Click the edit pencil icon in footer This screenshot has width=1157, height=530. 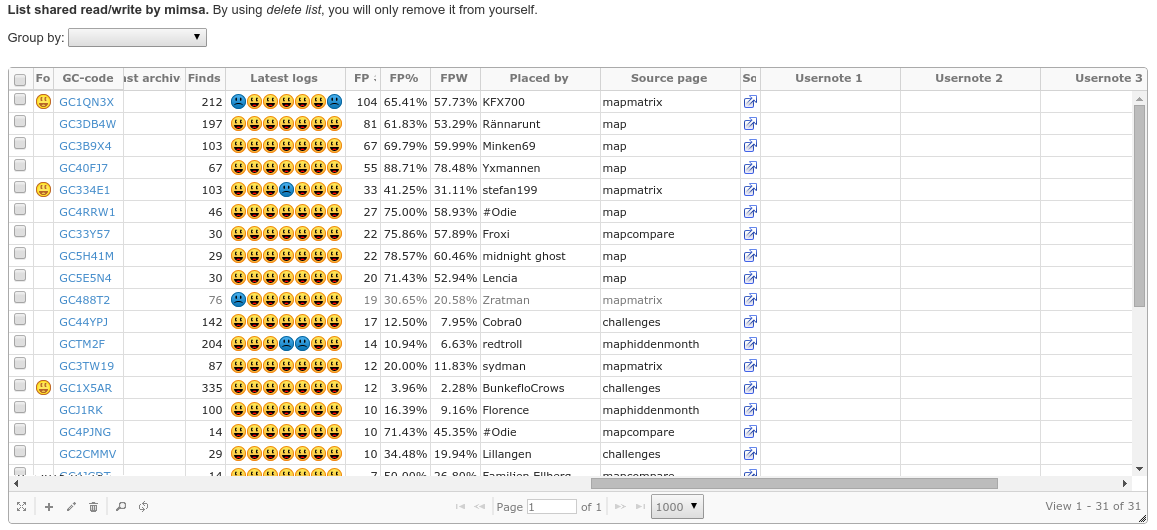[x=71, y=507]
